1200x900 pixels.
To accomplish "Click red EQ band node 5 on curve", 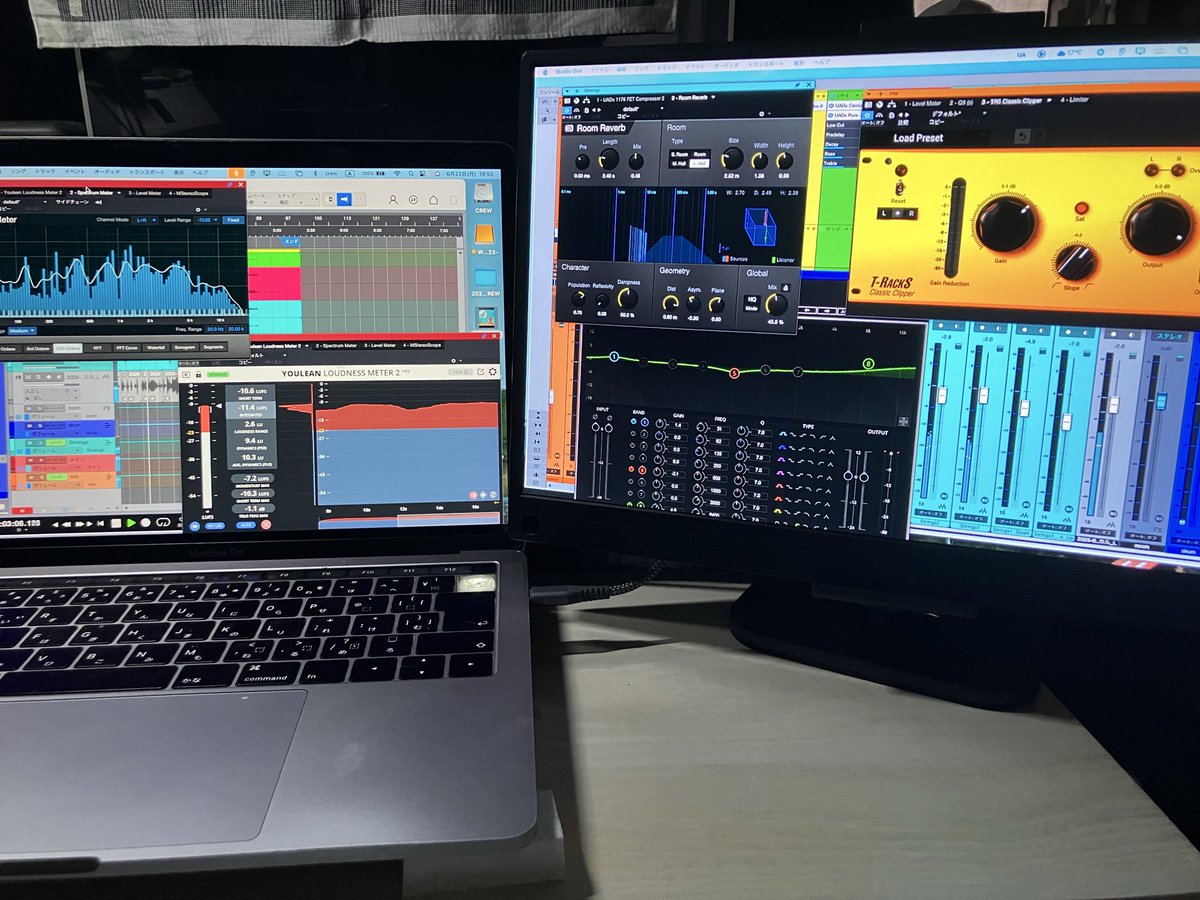I will point(734,373).
